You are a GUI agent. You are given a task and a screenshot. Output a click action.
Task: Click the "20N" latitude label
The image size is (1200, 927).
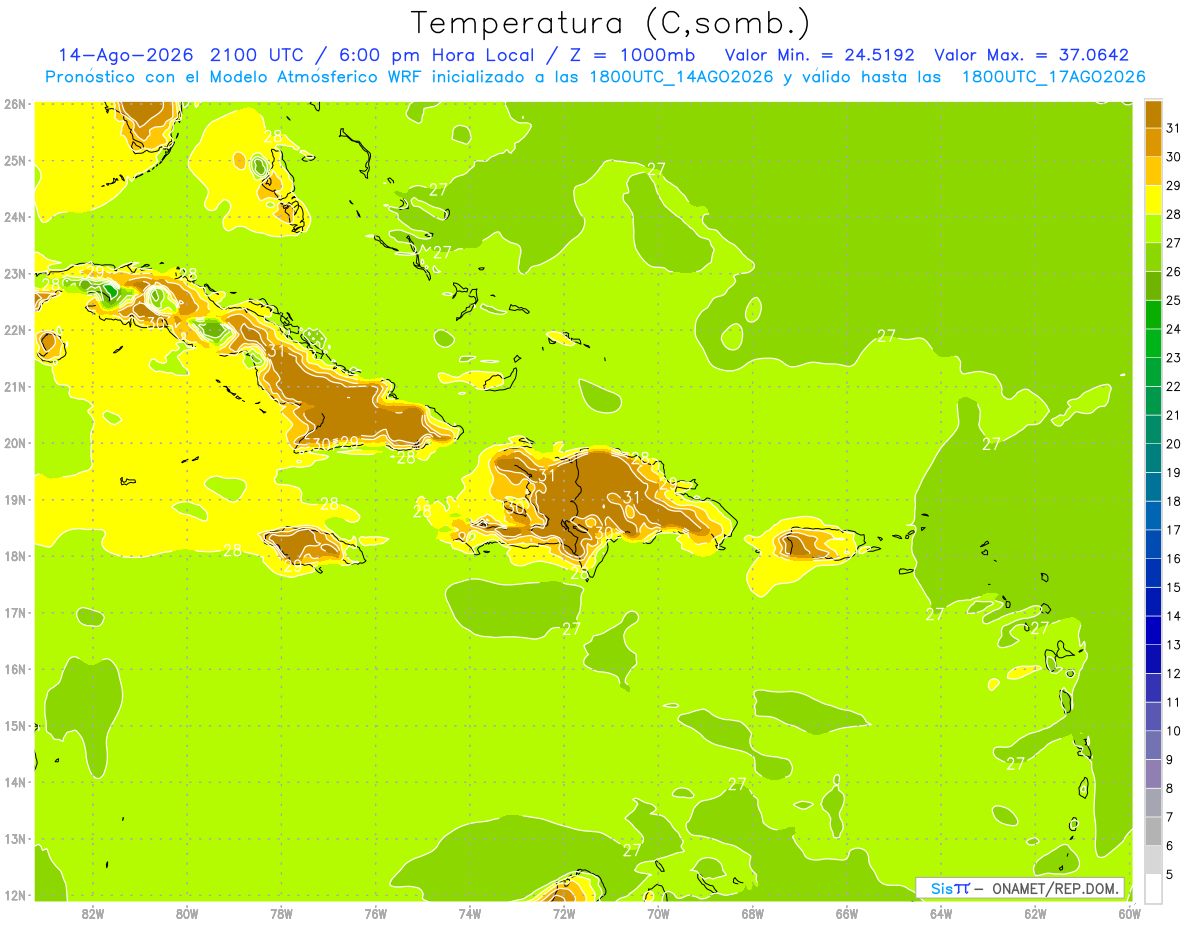click(15, 443)
